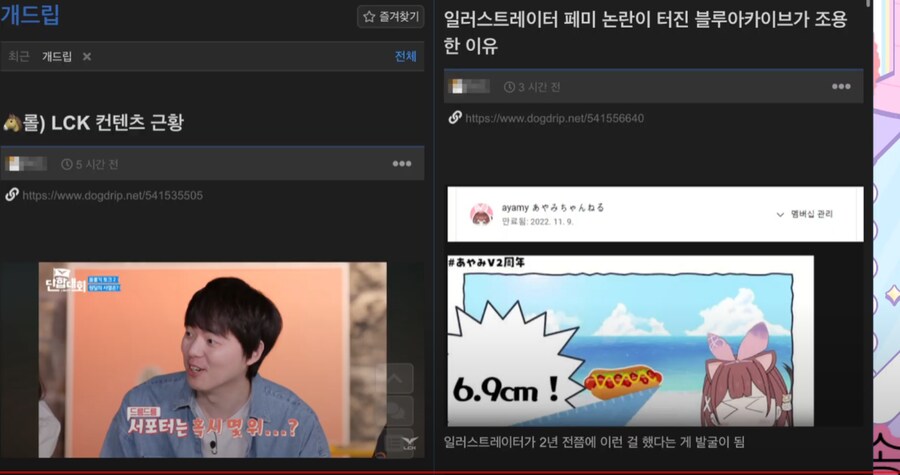Expand the 멤버십 관리 dropdown
Image resolution: width=900 pixels, height=475 pixels.
click(x=804, y=214)
